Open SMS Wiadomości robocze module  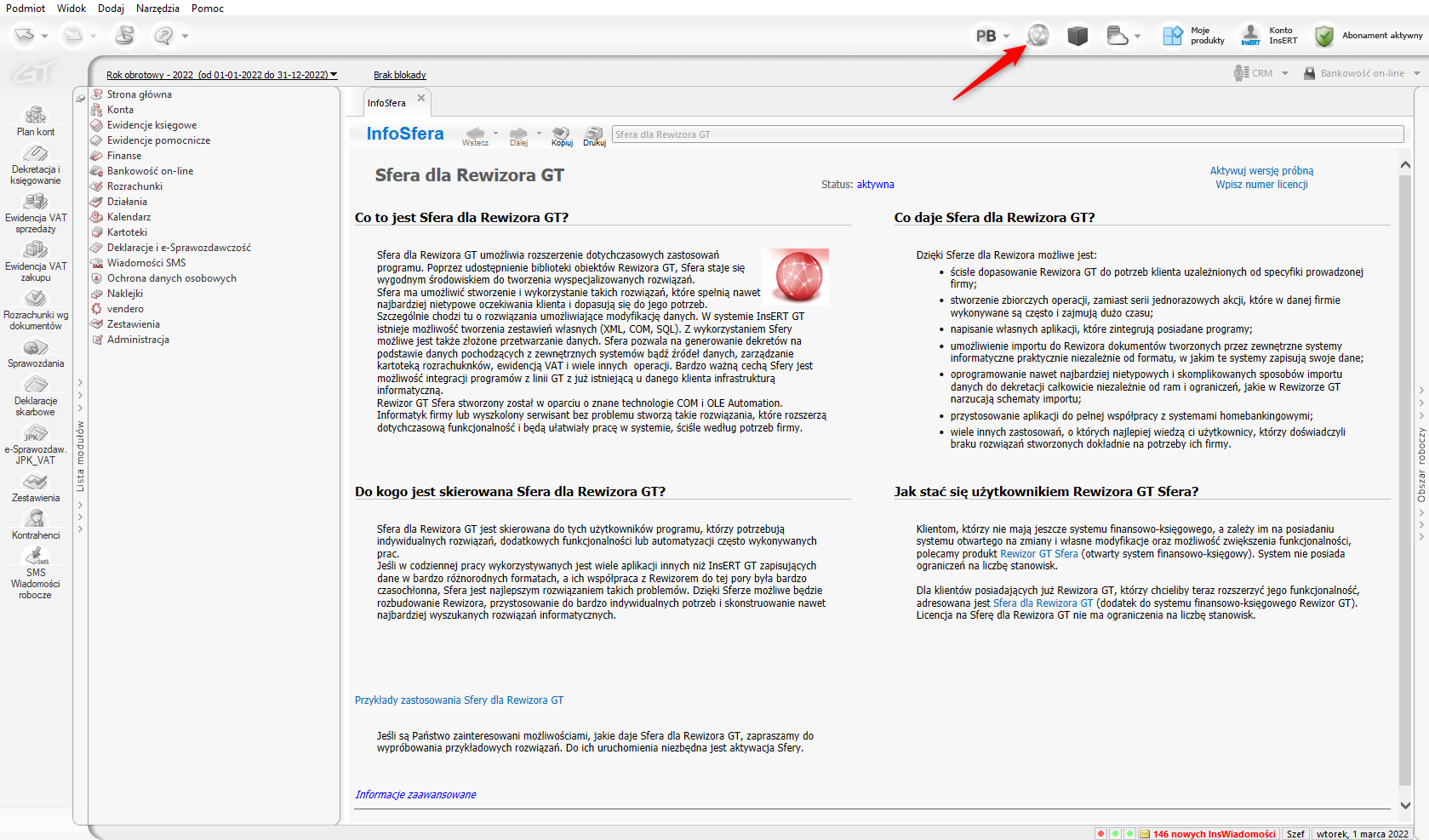36,574
